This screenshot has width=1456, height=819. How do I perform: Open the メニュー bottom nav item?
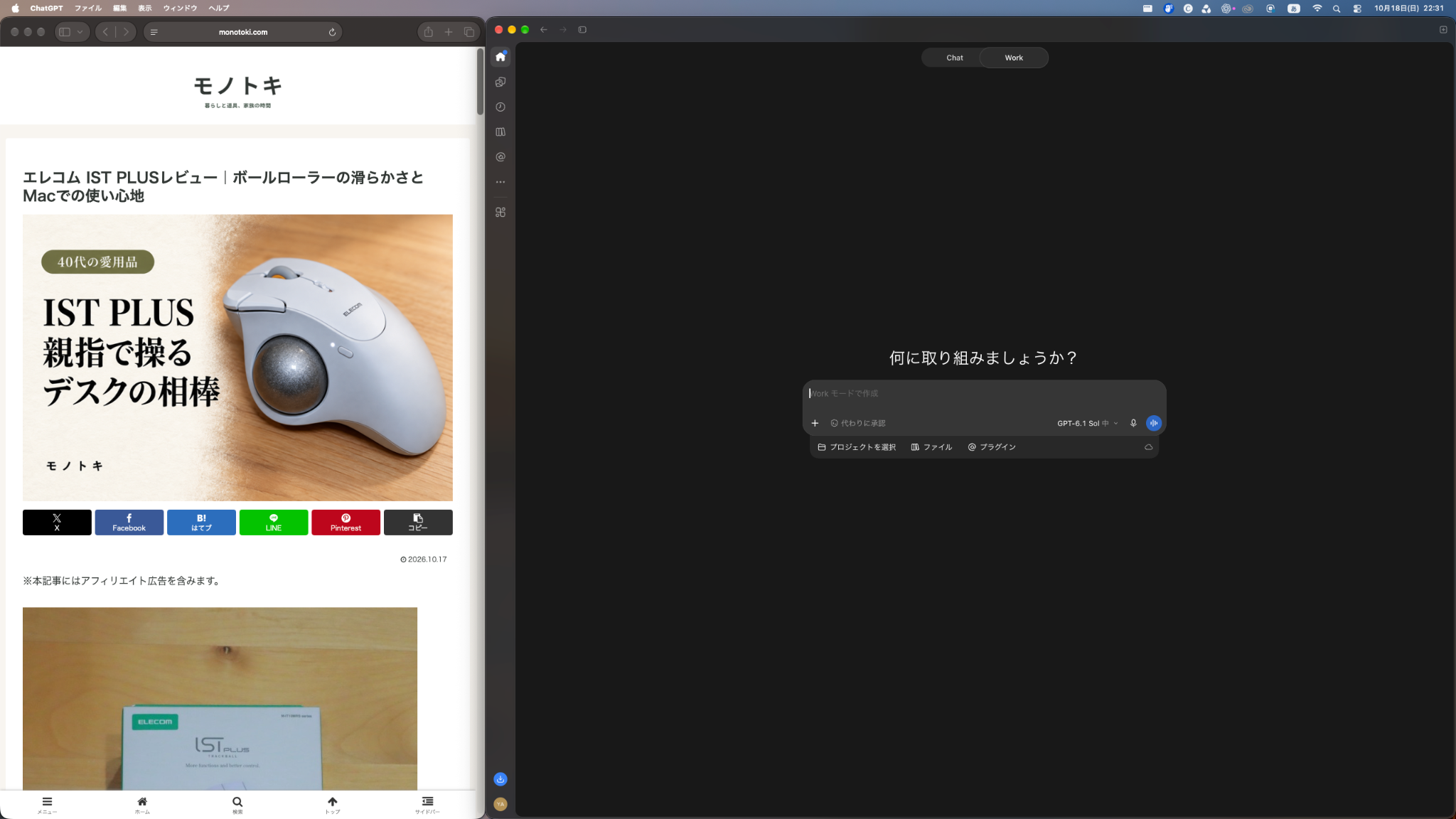[x=47, y=805]
